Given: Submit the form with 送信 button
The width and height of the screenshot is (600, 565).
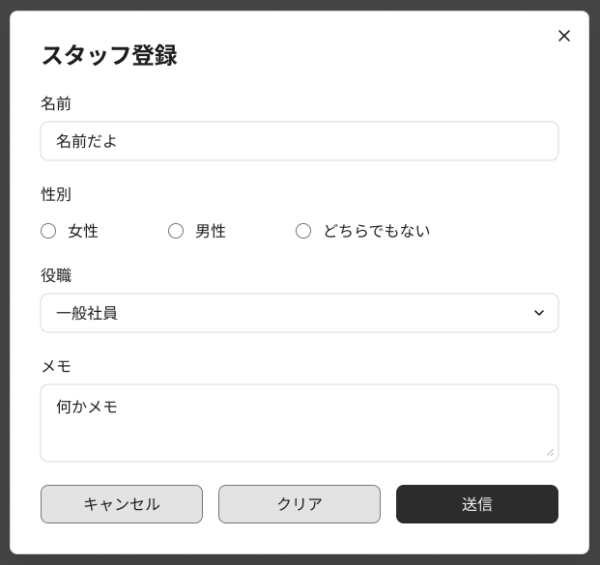Looking at the screenshot, I should click(x=477, y=504).
